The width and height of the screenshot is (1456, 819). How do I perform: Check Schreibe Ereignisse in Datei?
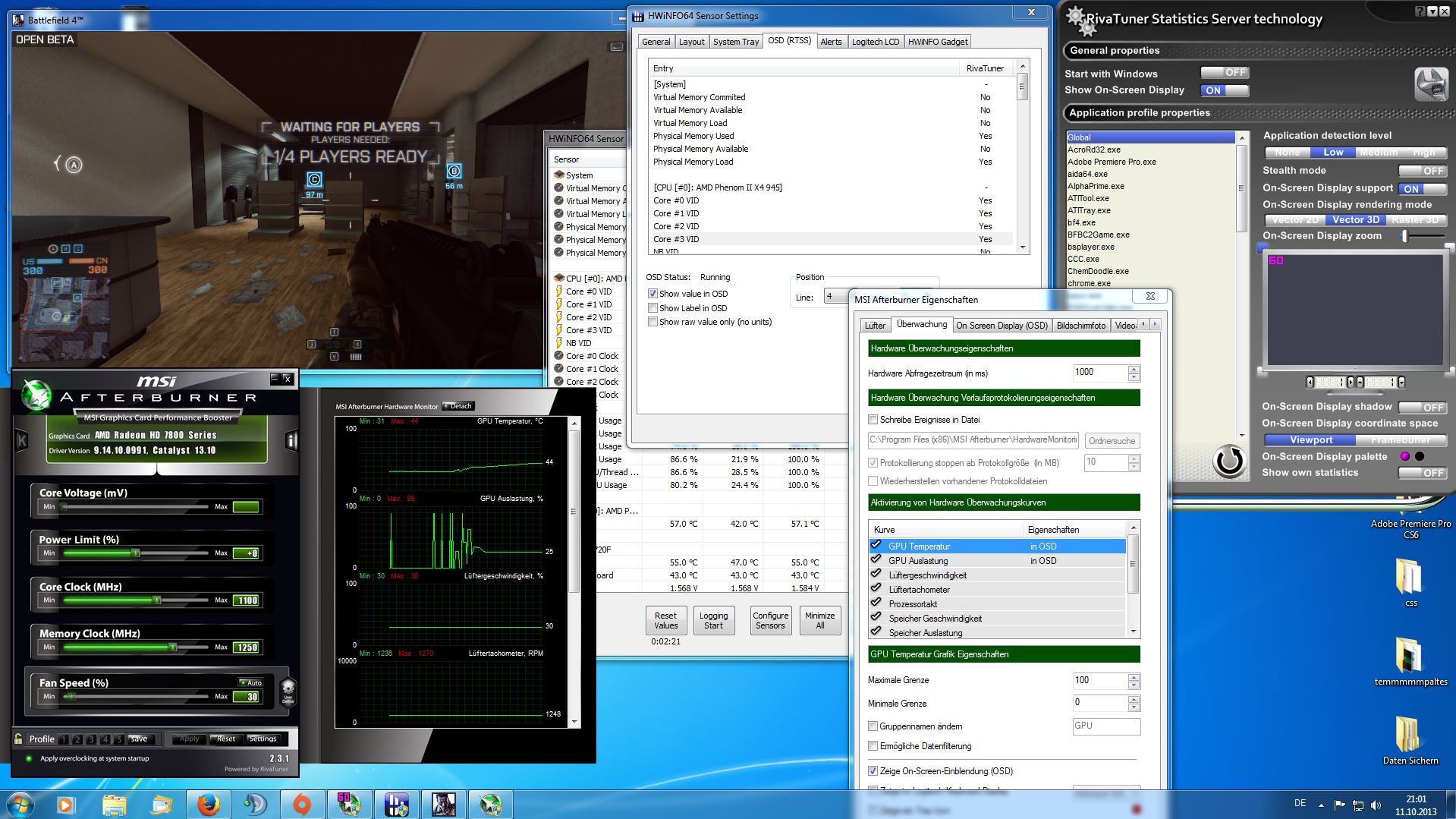coord(873,420)
